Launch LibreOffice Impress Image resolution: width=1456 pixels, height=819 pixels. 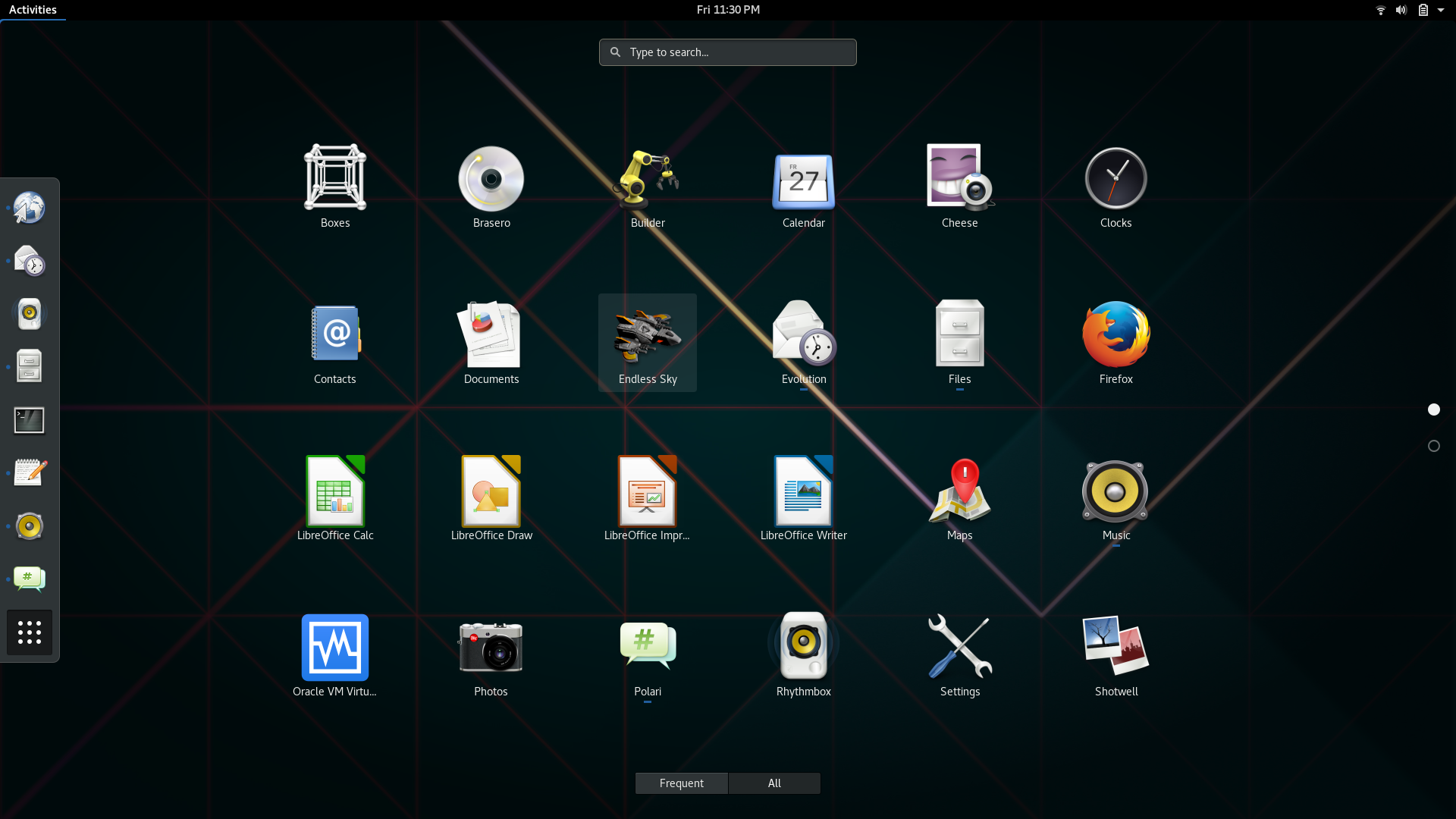click(648, 499)
